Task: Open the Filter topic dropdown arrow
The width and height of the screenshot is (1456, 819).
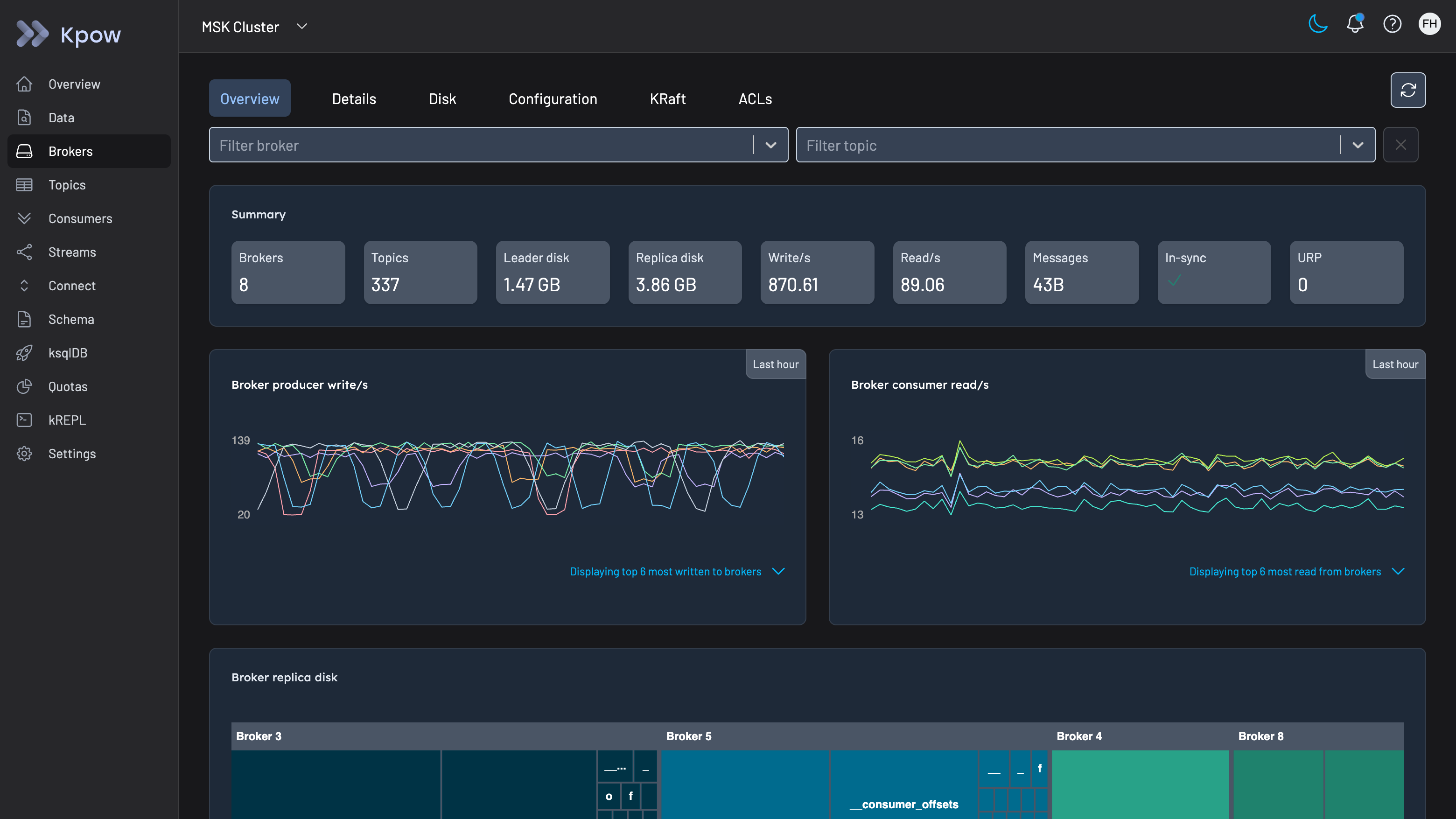Action: click(x=1357, y=145)
